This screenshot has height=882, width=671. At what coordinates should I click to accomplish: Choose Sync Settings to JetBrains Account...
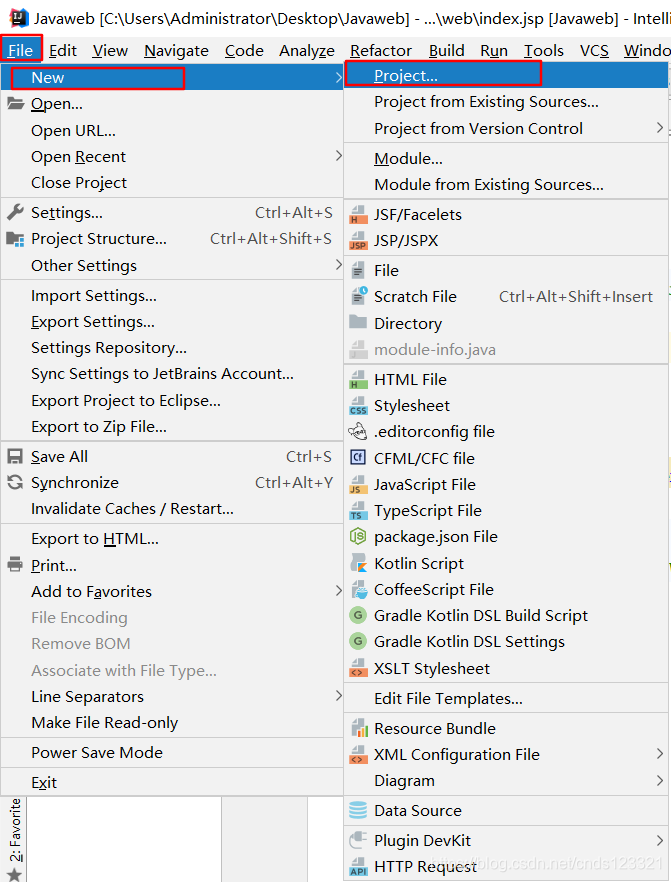click(172, 374)
